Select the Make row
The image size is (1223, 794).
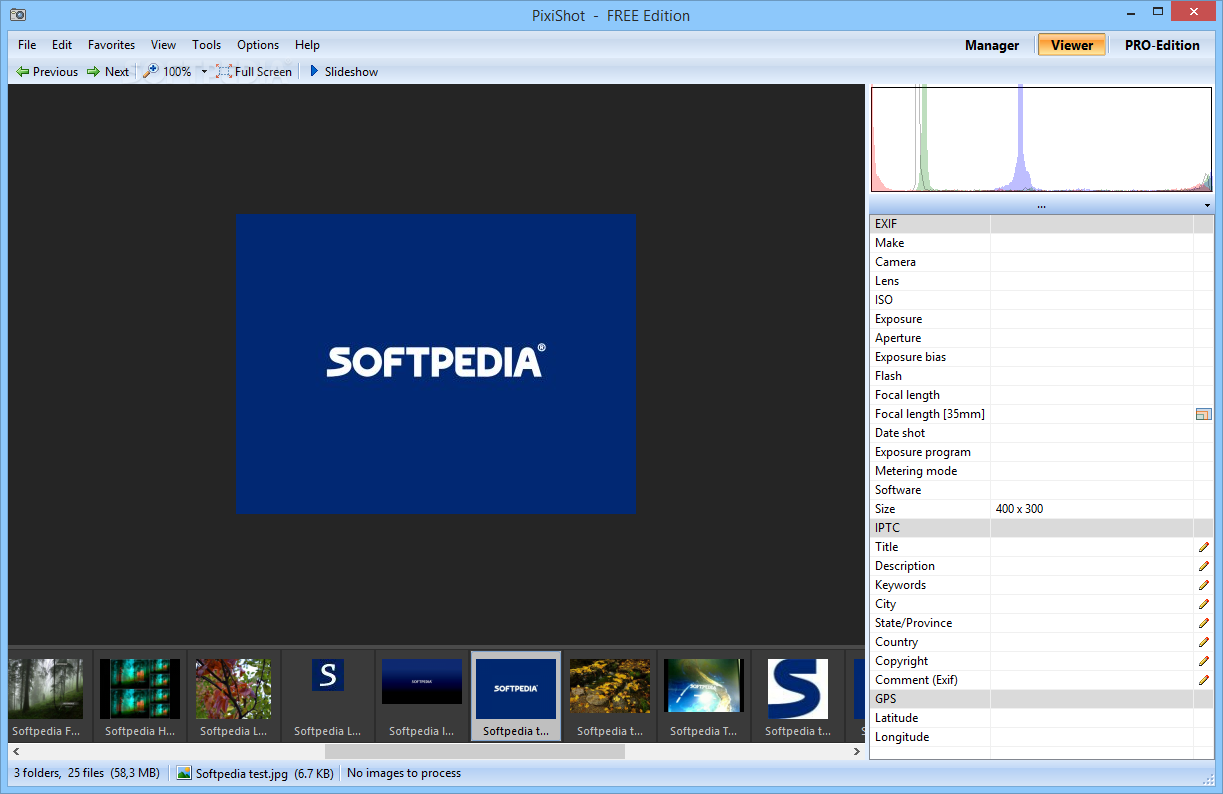pos(1041,243)
